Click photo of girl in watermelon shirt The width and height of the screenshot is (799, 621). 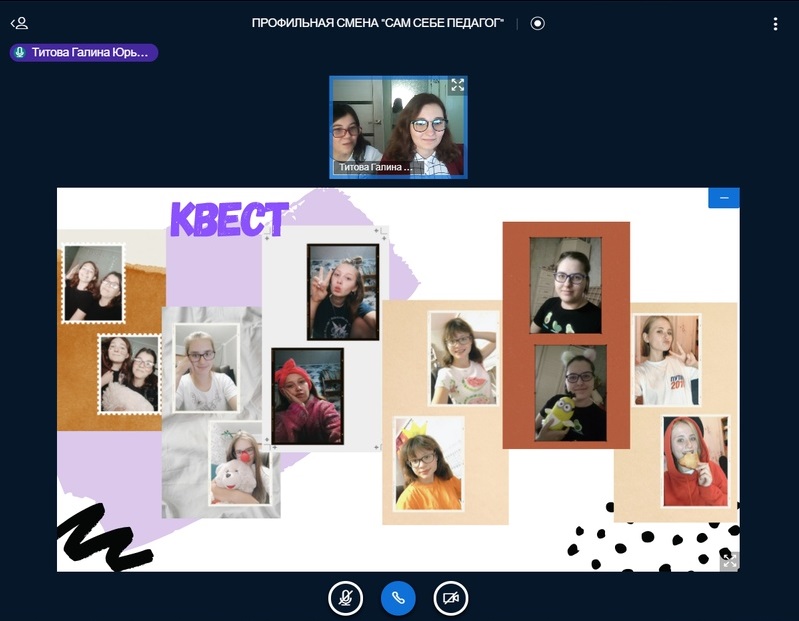[x=463, y=357]
